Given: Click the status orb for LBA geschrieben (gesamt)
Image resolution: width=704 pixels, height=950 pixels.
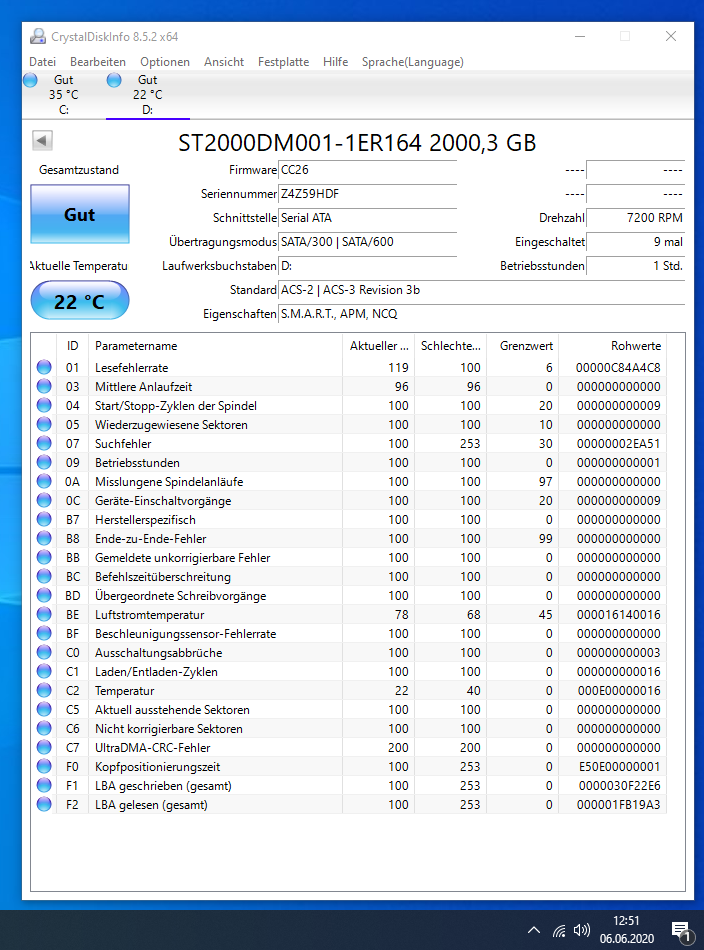Looking at the screenshot, I should (x=44, y=785).
